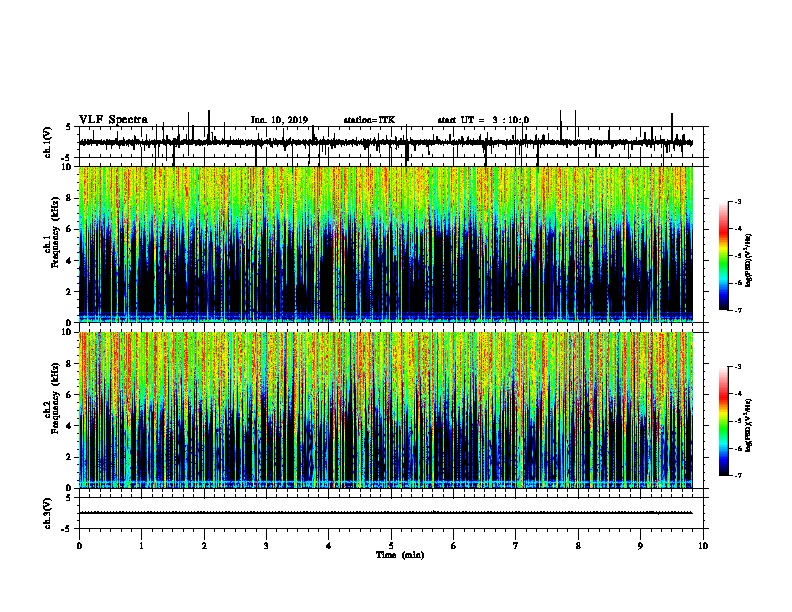The width and height of the screenshot is (792, 612).
Task: Click the 8 kHz tick on ch.2 frequency axis
Action: tap(70, 364)
